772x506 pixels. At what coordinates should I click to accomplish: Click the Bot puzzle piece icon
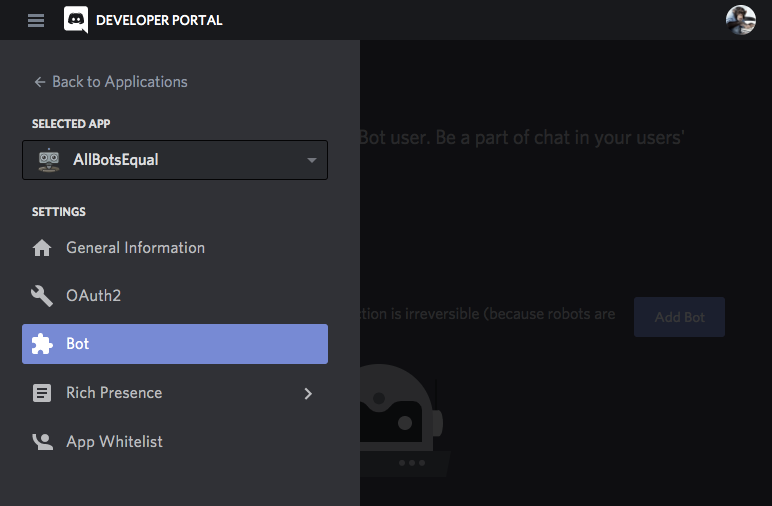pyautogui.click(x=42, y=344)
